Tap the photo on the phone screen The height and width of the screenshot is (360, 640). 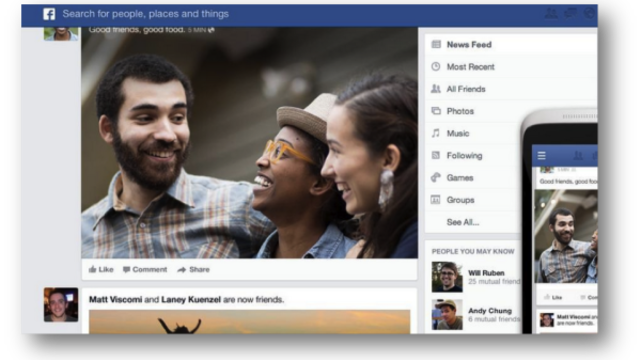point(566,236)
